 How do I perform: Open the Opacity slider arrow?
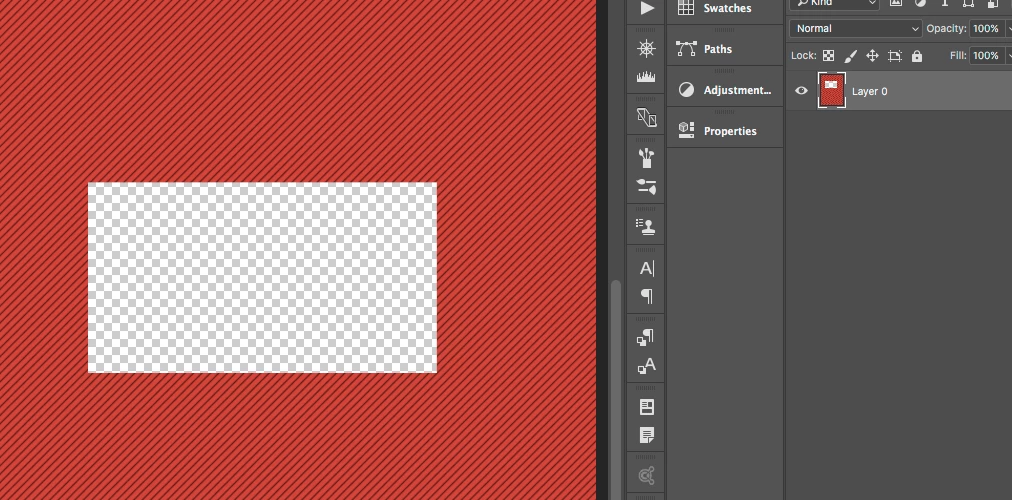coord(1008,28)
